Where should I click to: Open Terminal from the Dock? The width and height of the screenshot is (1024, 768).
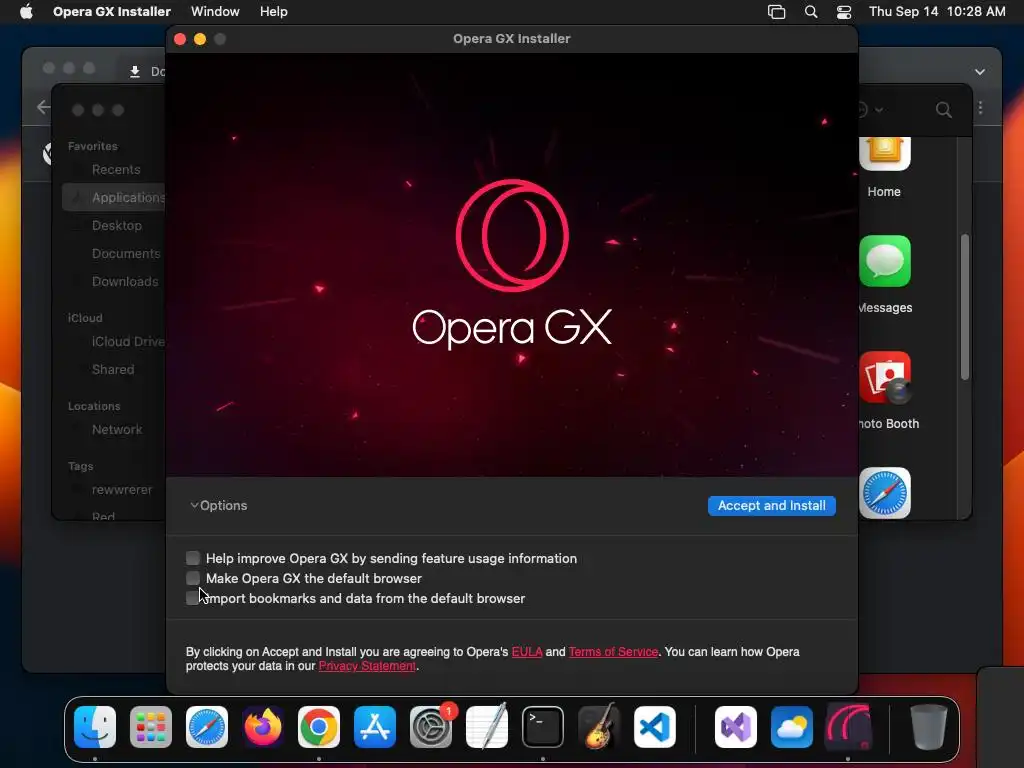pos(543,727)
